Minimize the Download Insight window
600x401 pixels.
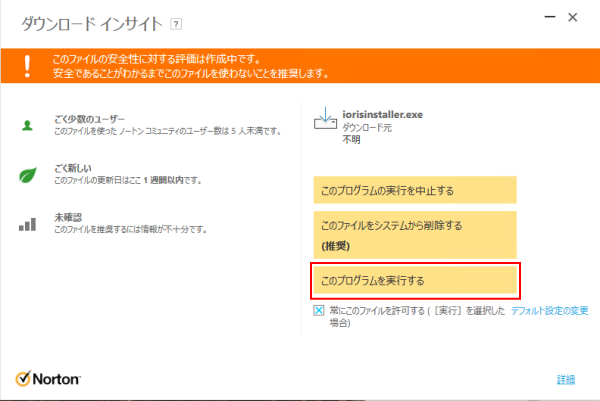pos(550,17)
